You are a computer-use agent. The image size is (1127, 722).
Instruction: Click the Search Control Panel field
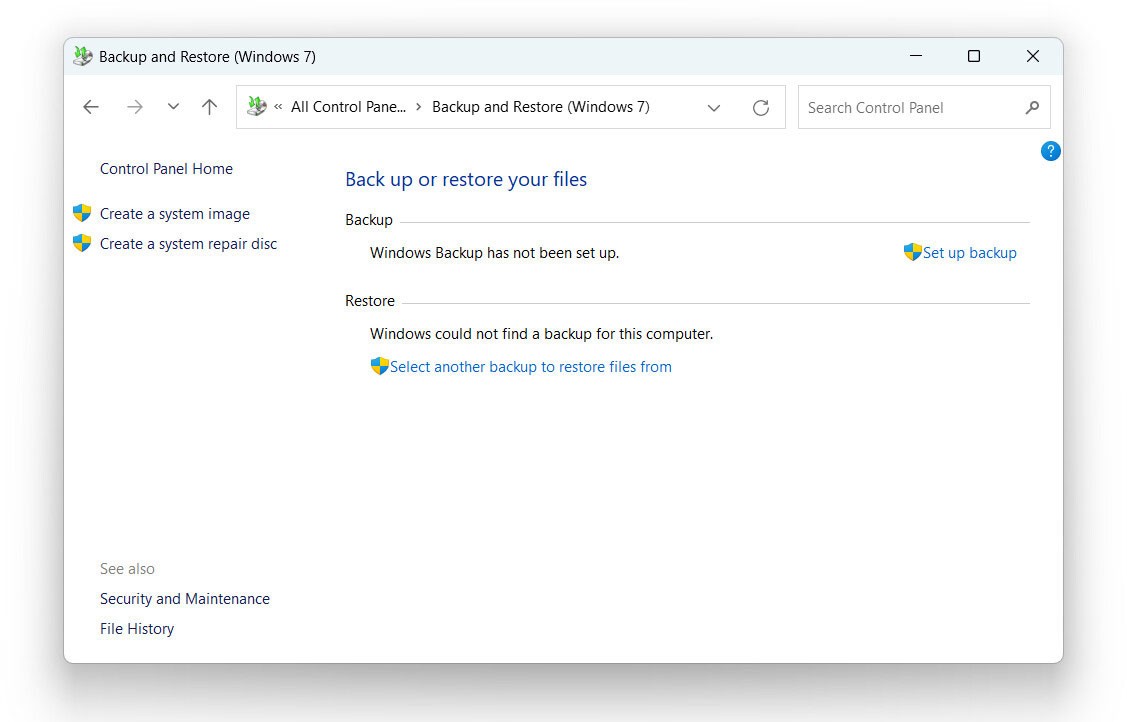905,108
